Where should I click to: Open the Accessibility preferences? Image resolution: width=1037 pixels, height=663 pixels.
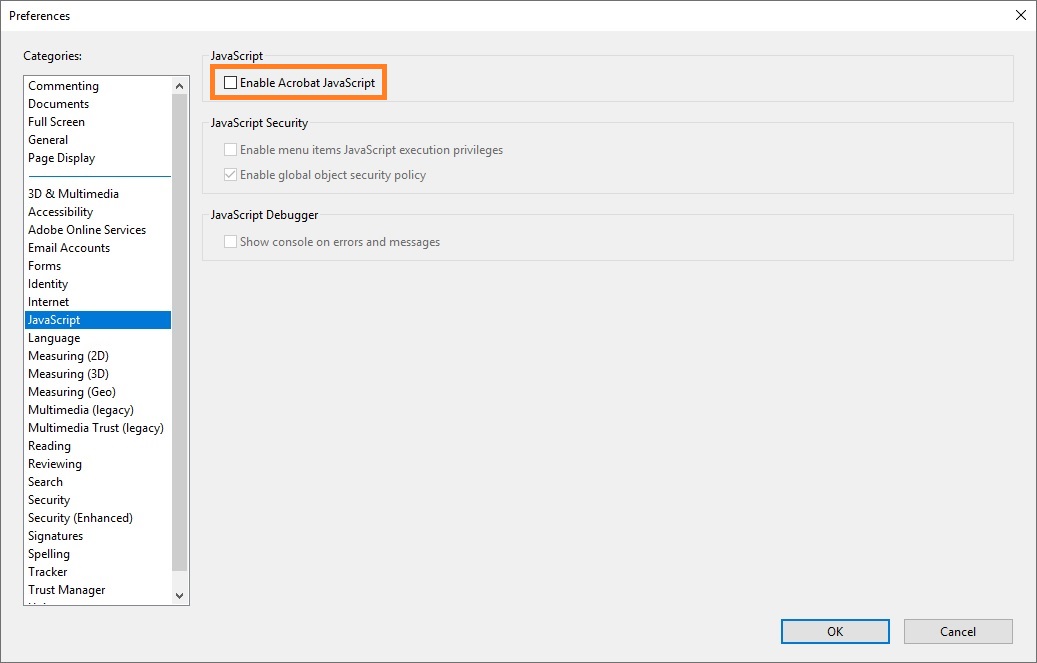[x=60, y=211]
